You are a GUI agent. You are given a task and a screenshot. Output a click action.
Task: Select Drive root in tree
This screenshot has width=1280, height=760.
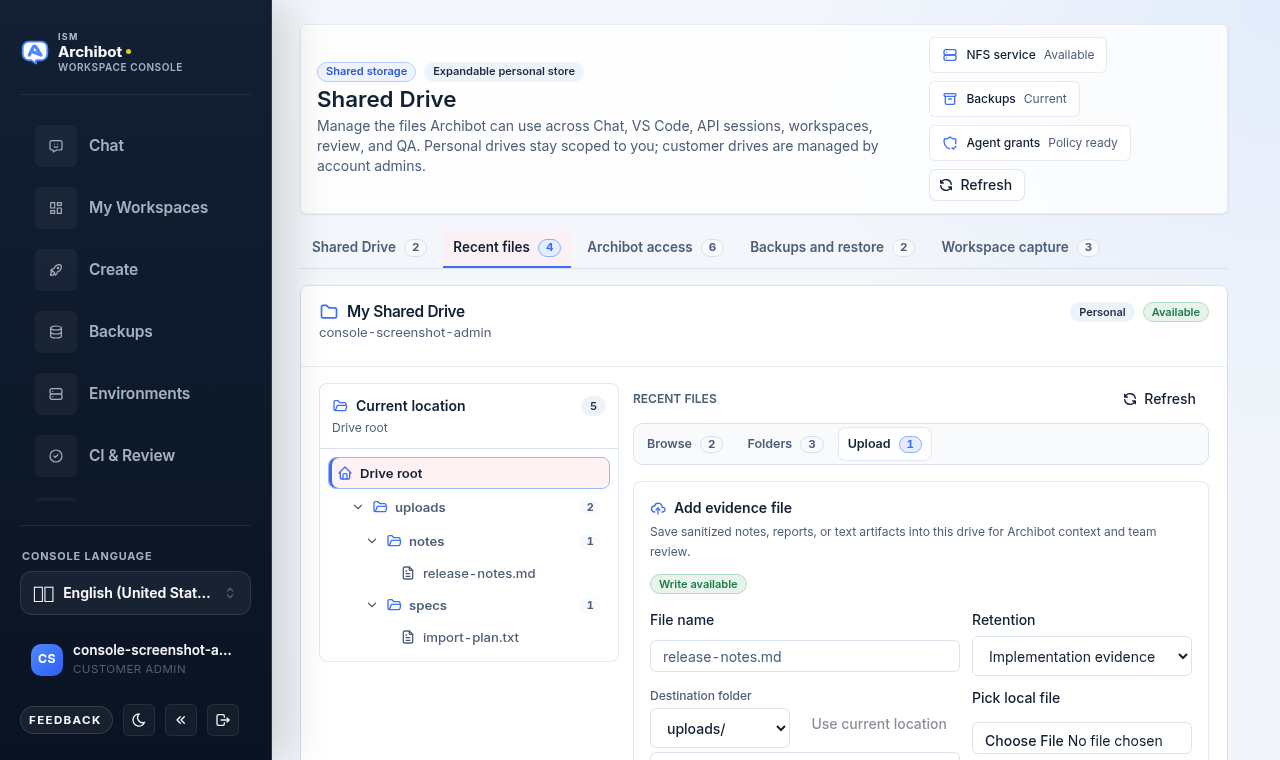point(469,473)
